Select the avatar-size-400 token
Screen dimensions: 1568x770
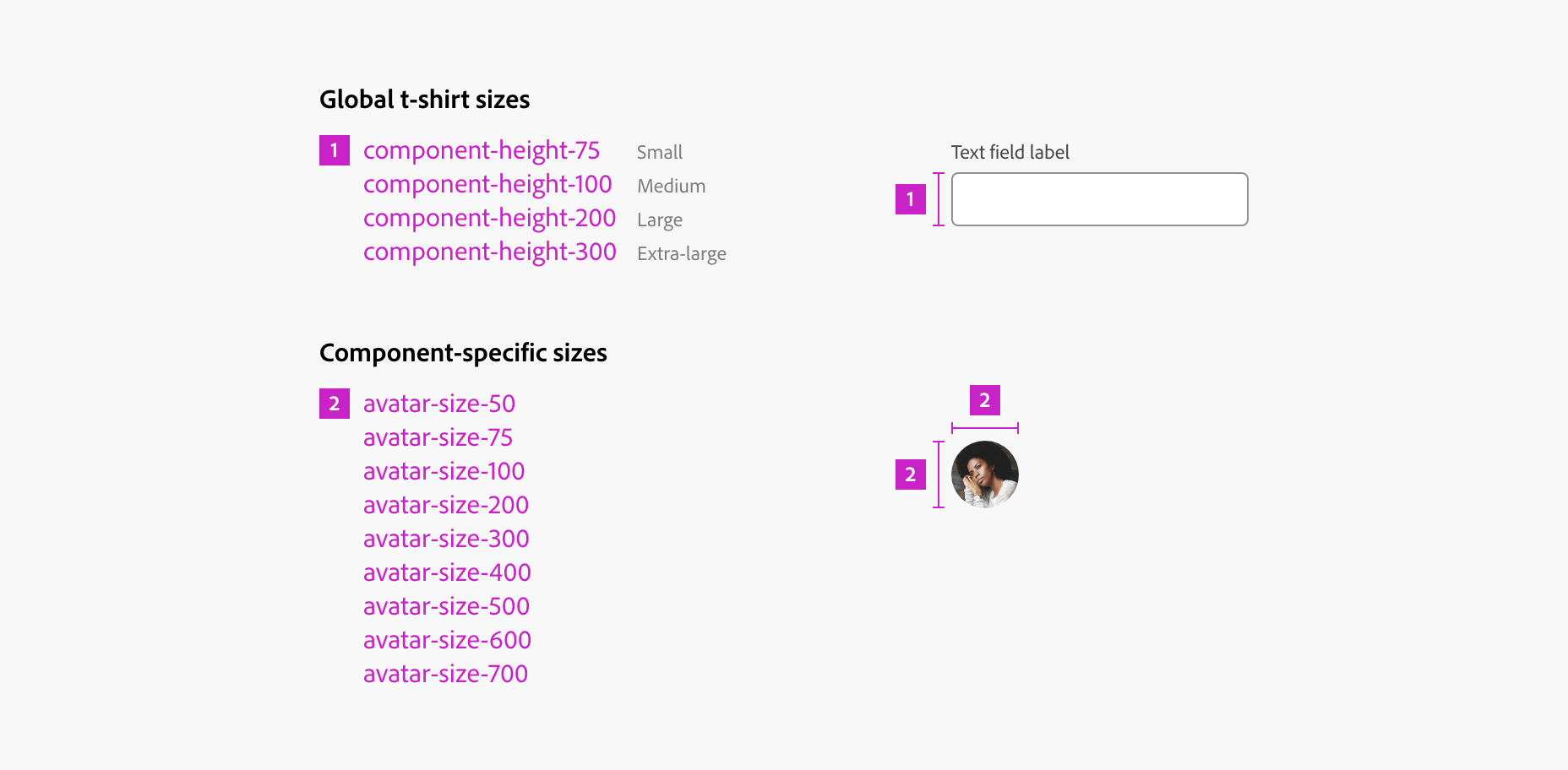pos(447,572)
